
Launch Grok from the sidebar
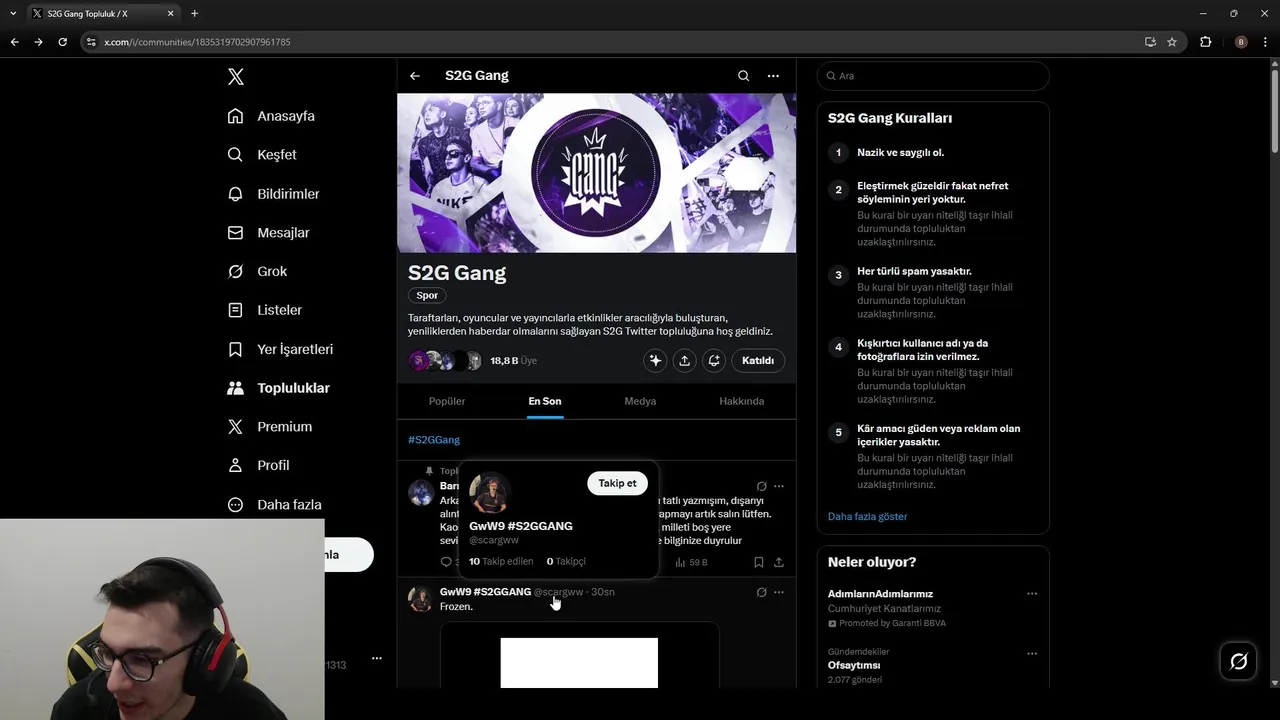click(257, 271)
